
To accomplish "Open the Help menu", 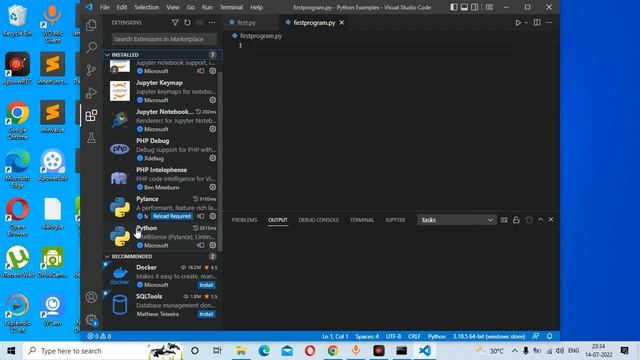I will (256, 7).
